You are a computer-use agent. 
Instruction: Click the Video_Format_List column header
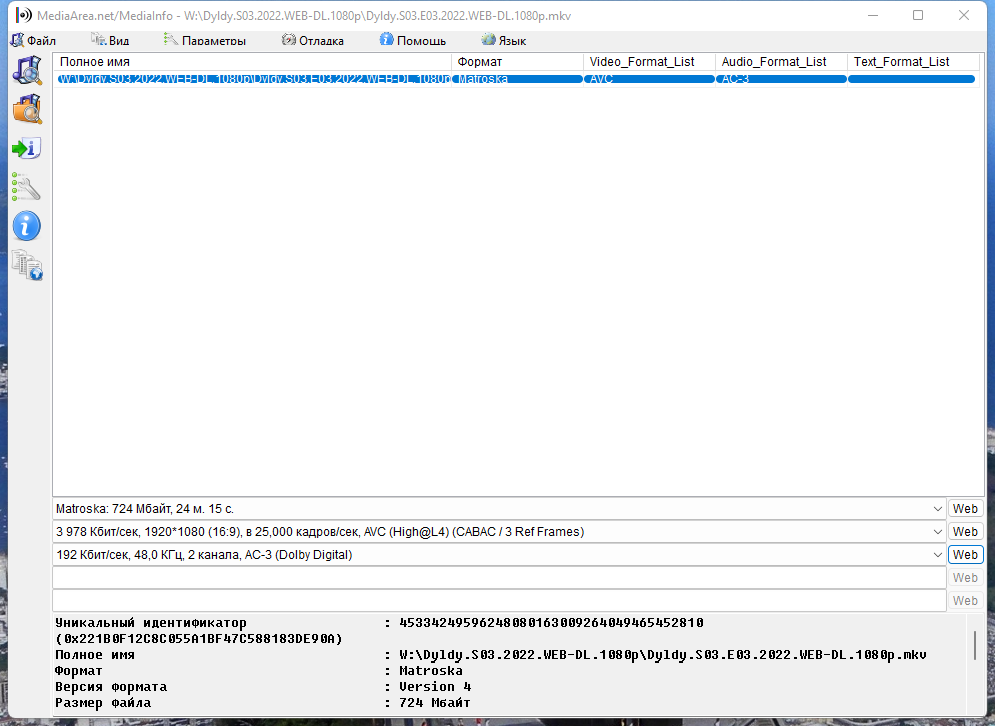click(649, 62)
